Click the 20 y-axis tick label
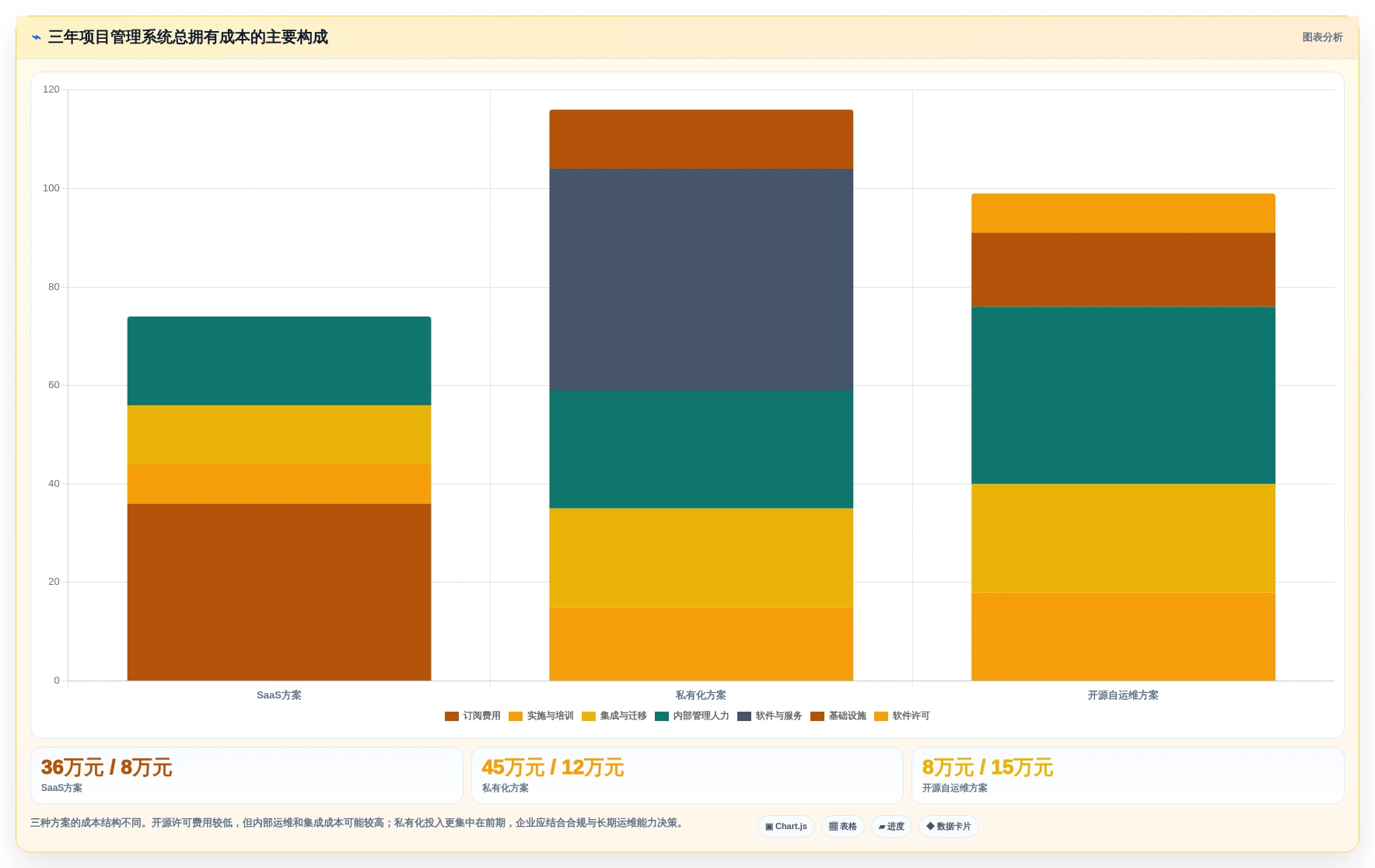The height and width of the screenshot is (868, 1375). pos(54,582)
